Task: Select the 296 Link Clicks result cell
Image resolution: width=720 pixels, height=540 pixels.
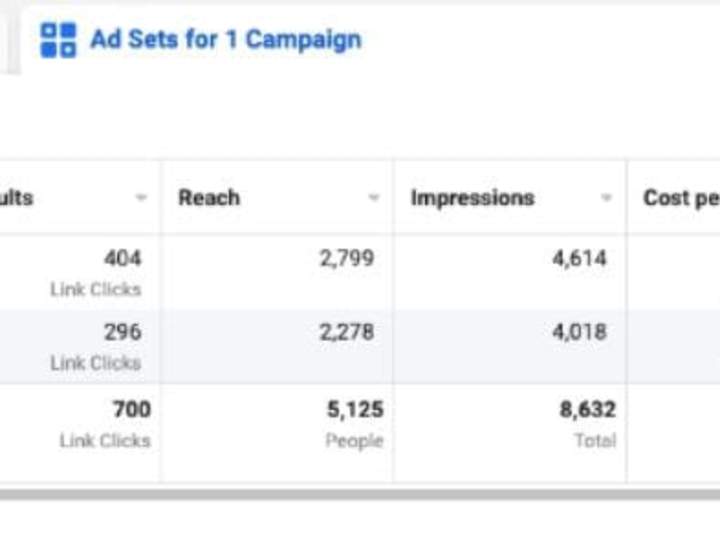Action: point(80,347)
